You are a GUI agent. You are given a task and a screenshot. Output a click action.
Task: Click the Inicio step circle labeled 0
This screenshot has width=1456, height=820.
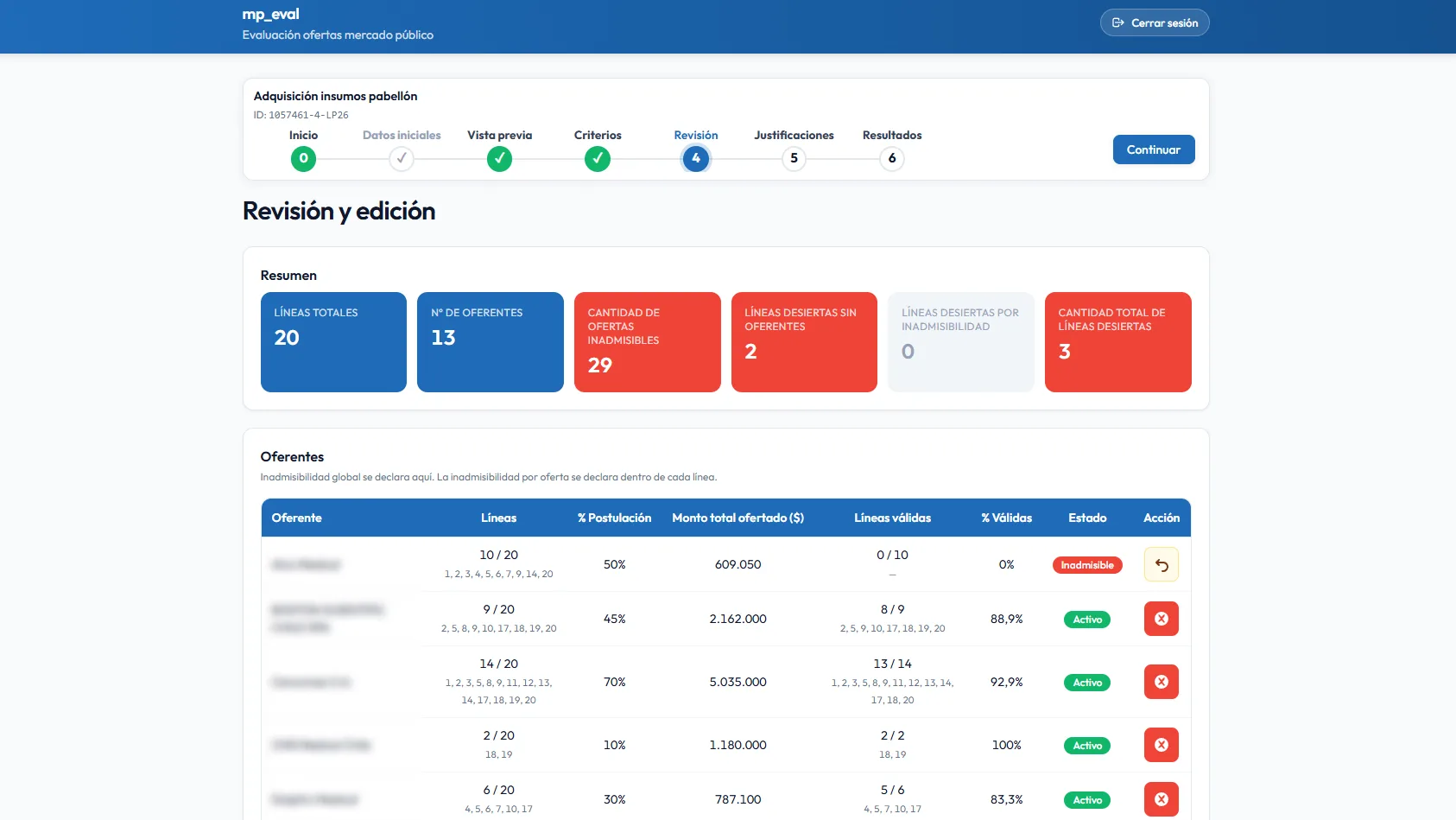click(x=303, y=158)
